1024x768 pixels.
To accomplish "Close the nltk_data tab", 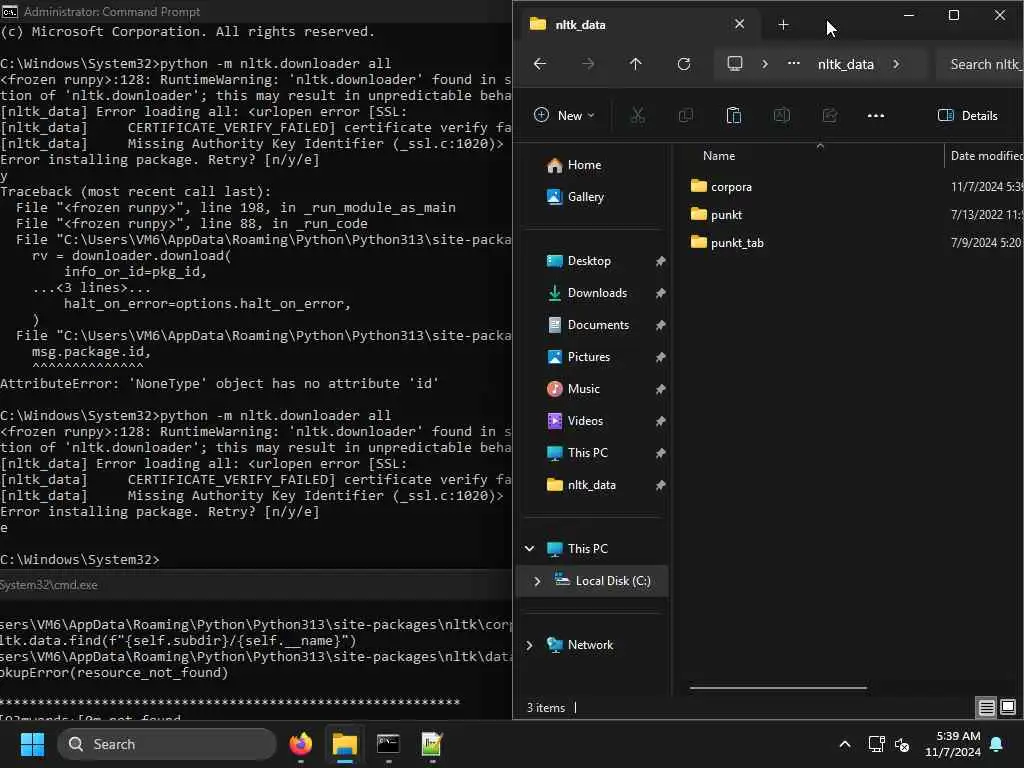I will (739, 24).
